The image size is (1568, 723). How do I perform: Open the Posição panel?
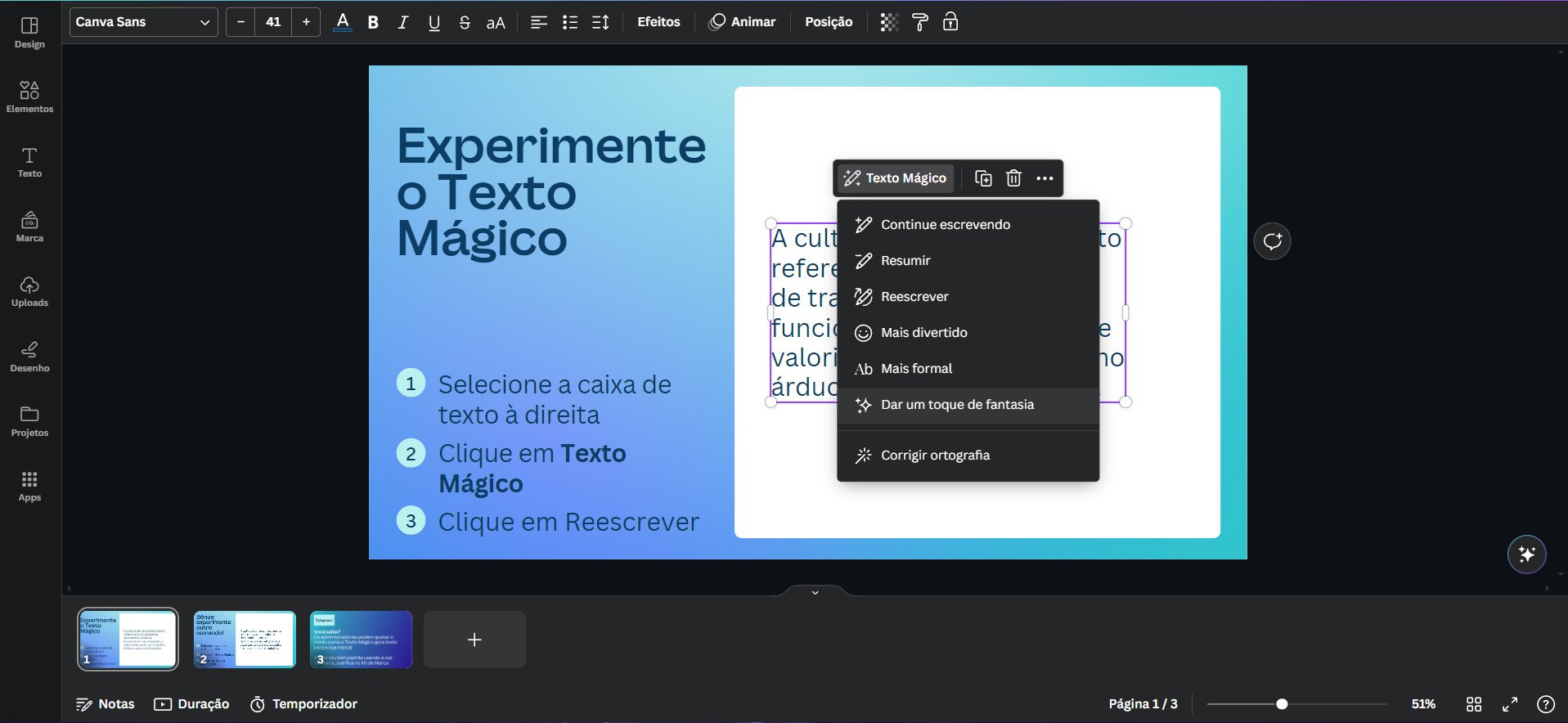tap(829, 22)
